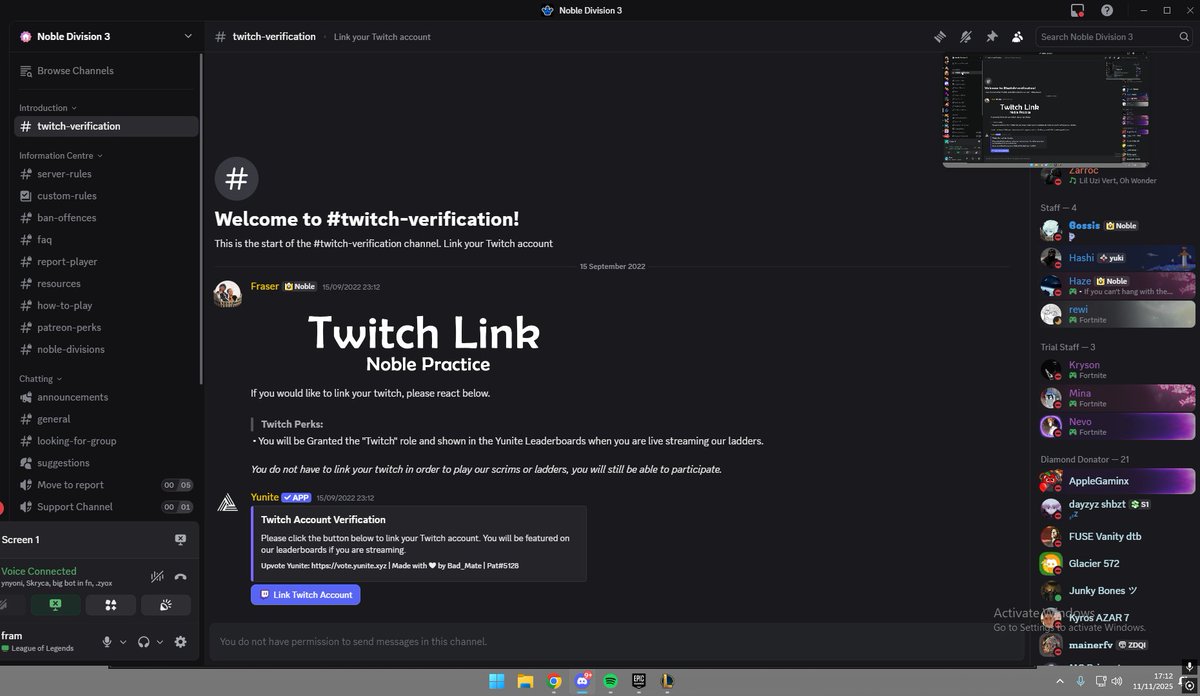Stop streaming icon beside Screen 1
This screenshot has height=696, width=1200.
(180, 540)
